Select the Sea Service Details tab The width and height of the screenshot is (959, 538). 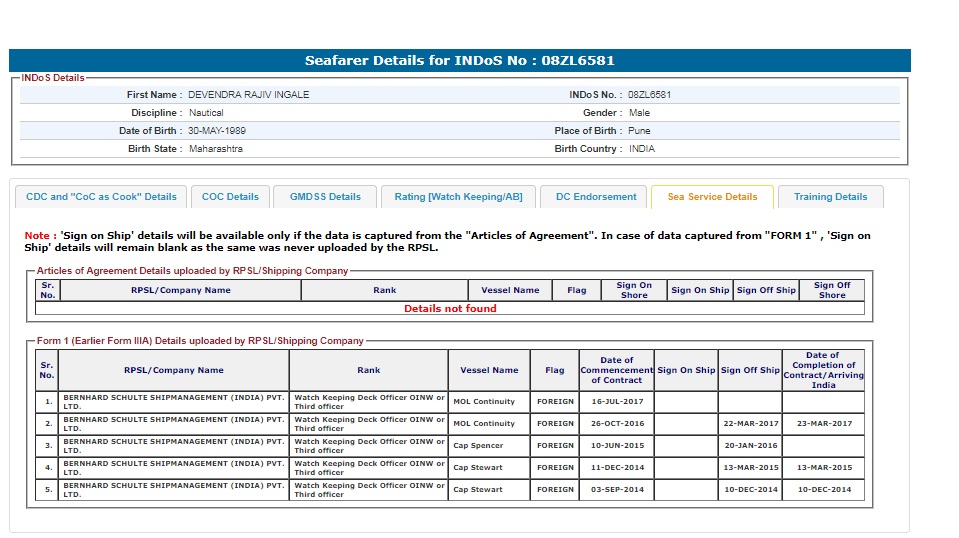tap(712, 197)
